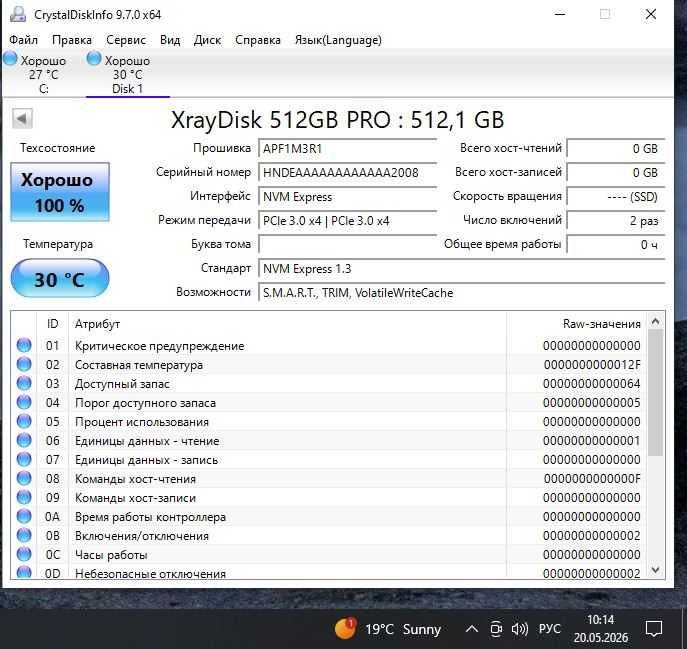Click status orb of Время работы контроллера row
The width and height of the screenshot is (687, 649).
pyautogui.click(x=24, y=516)
